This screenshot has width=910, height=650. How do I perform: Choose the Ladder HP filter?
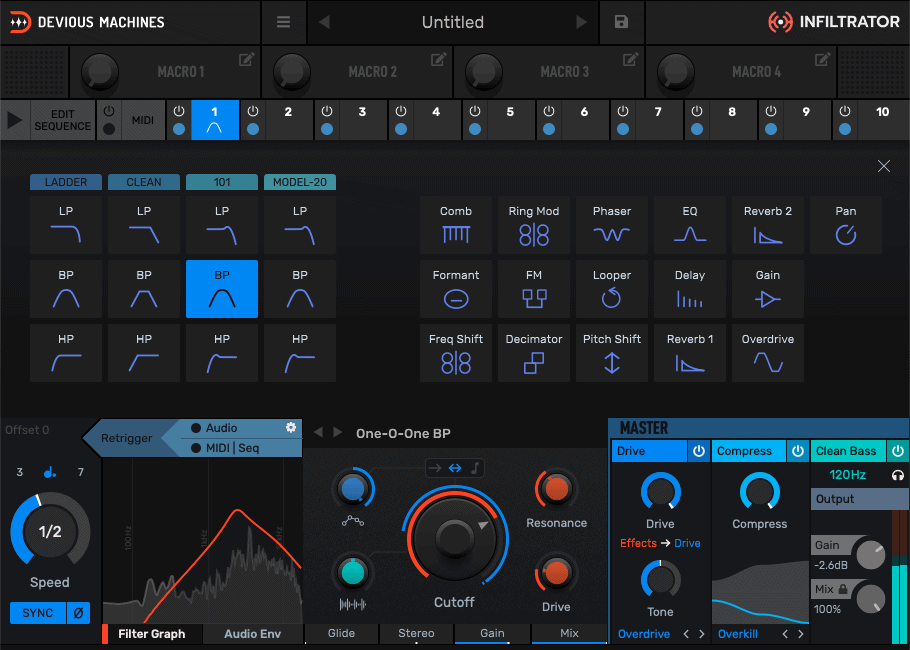click(66, 353)
